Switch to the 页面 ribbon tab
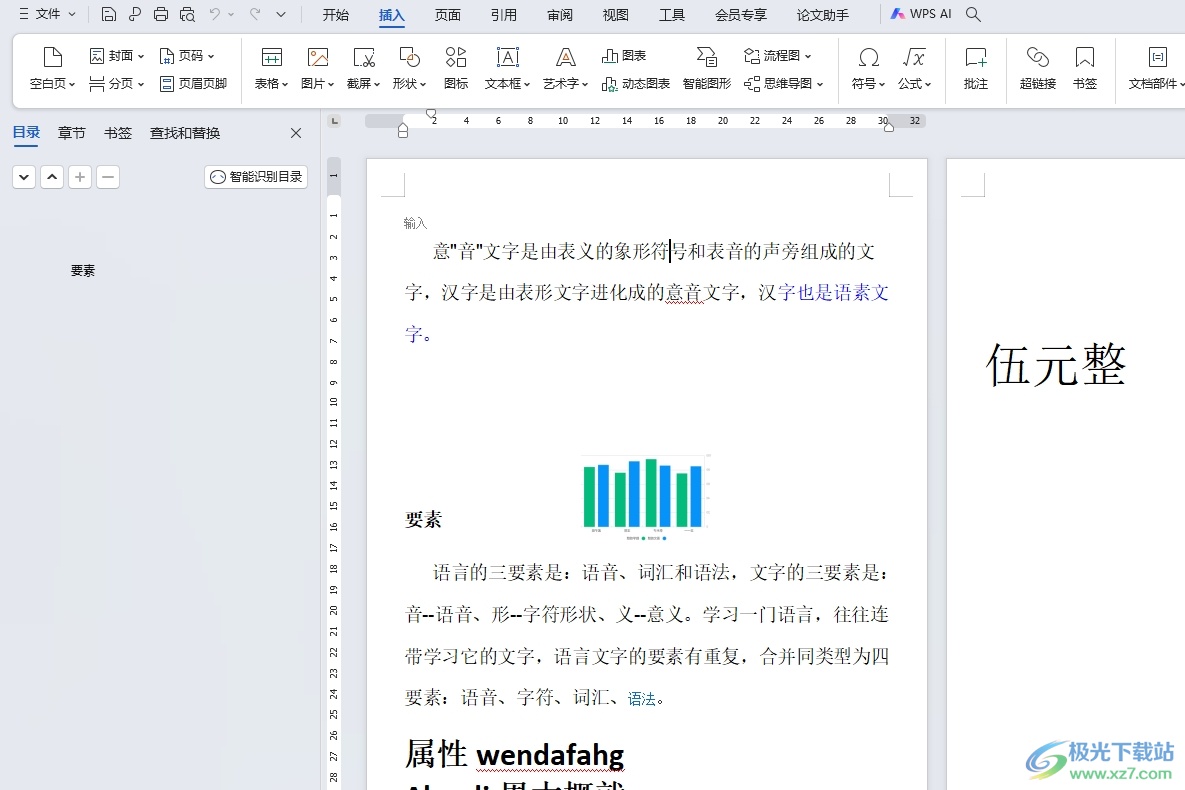The height and width of the screenshot is (790, 1185). click(x=447, y=15)
